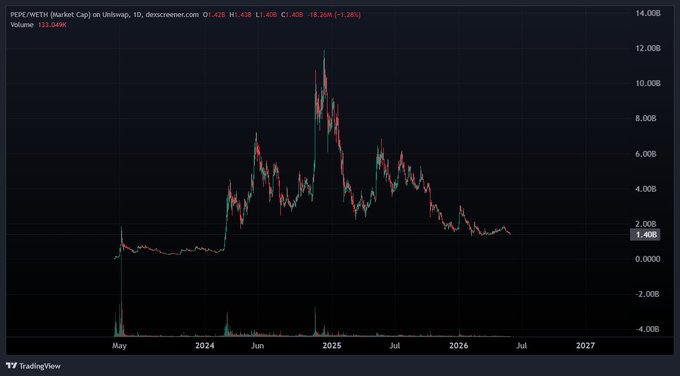
Task: Open the TradingView link text
Action: pyautogui.click(x=40, y=366)
